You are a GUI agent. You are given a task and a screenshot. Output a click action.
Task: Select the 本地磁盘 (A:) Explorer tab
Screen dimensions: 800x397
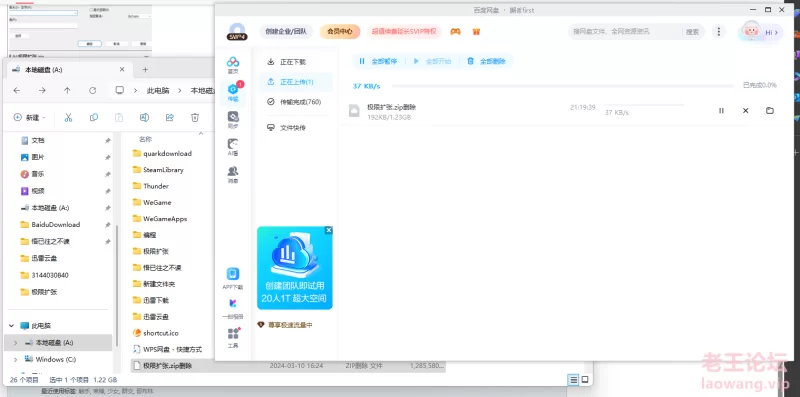tap(69, 69)
